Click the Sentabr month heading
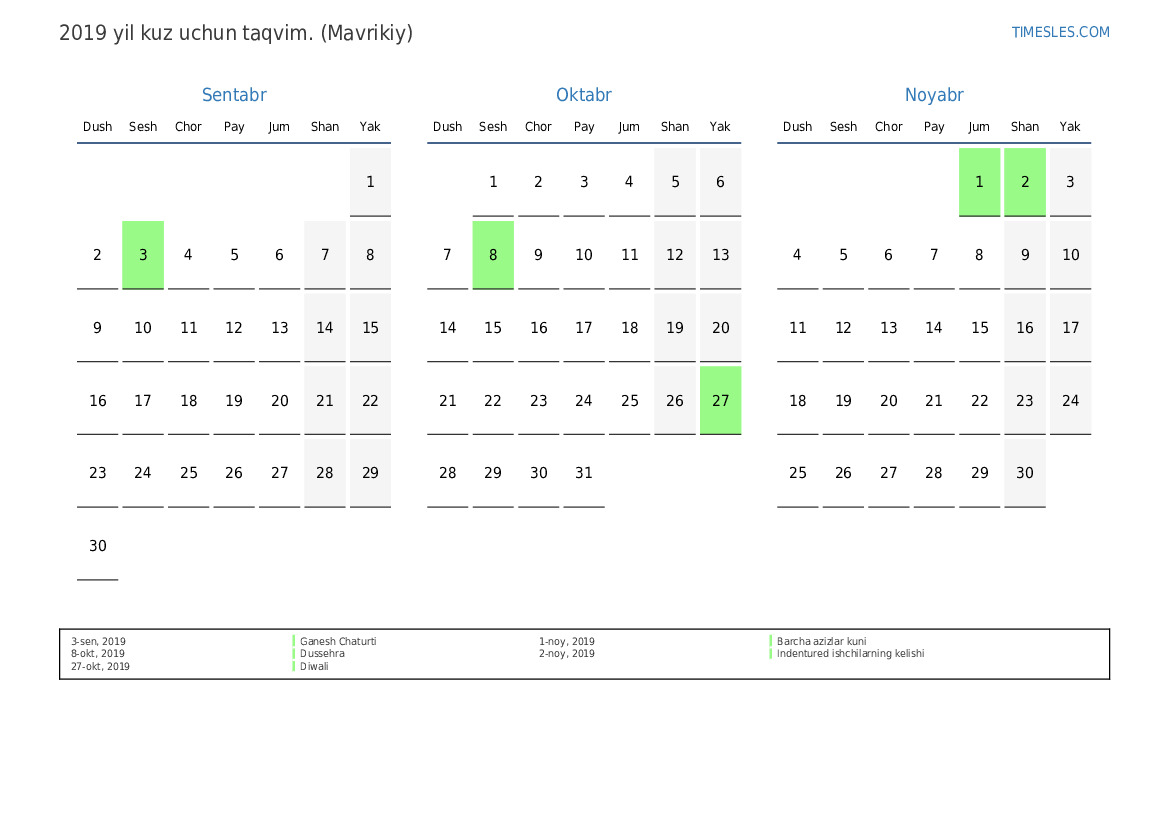 pos(234,95)
